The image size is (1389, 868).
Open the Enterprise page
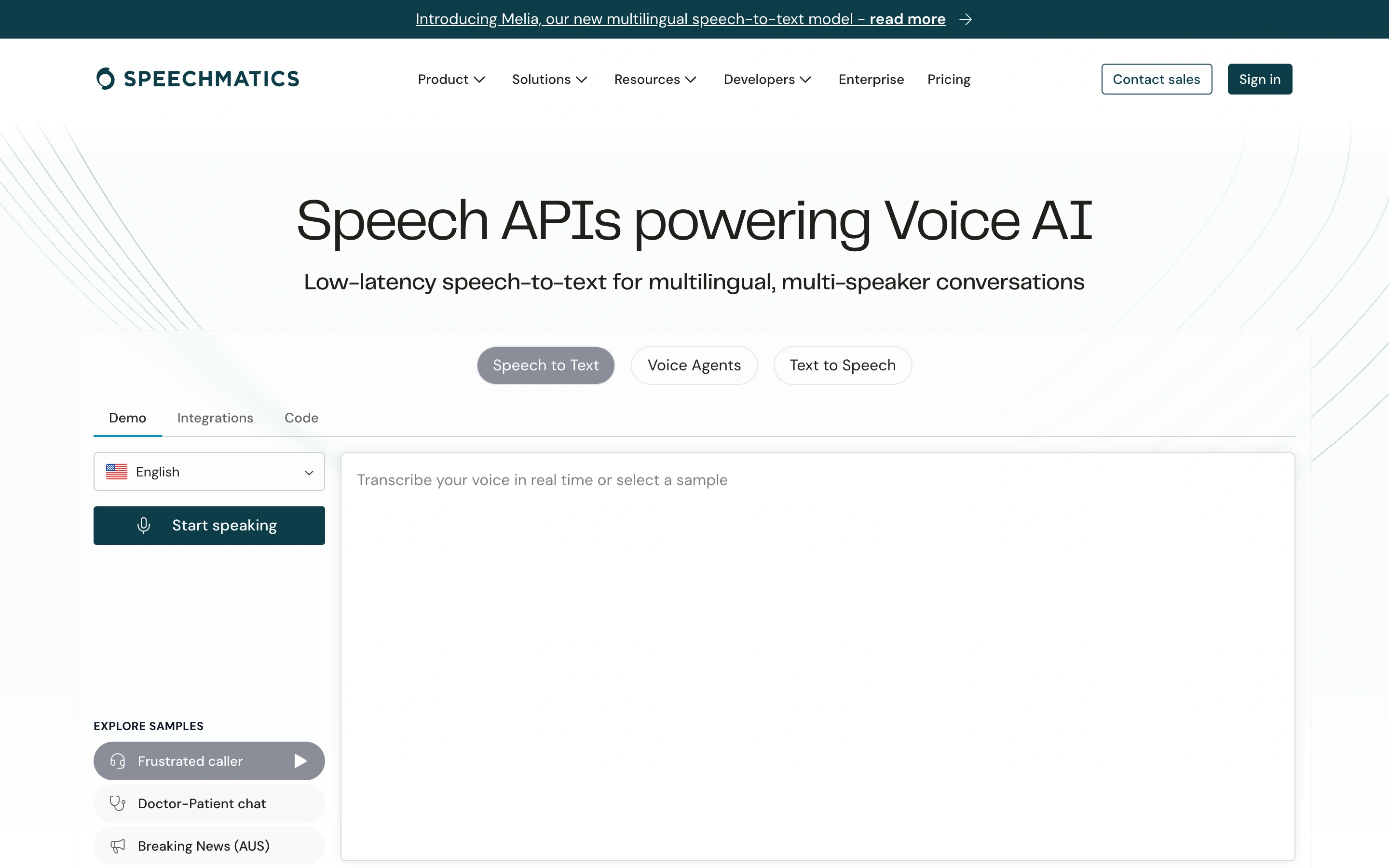(x=871, y=79)
